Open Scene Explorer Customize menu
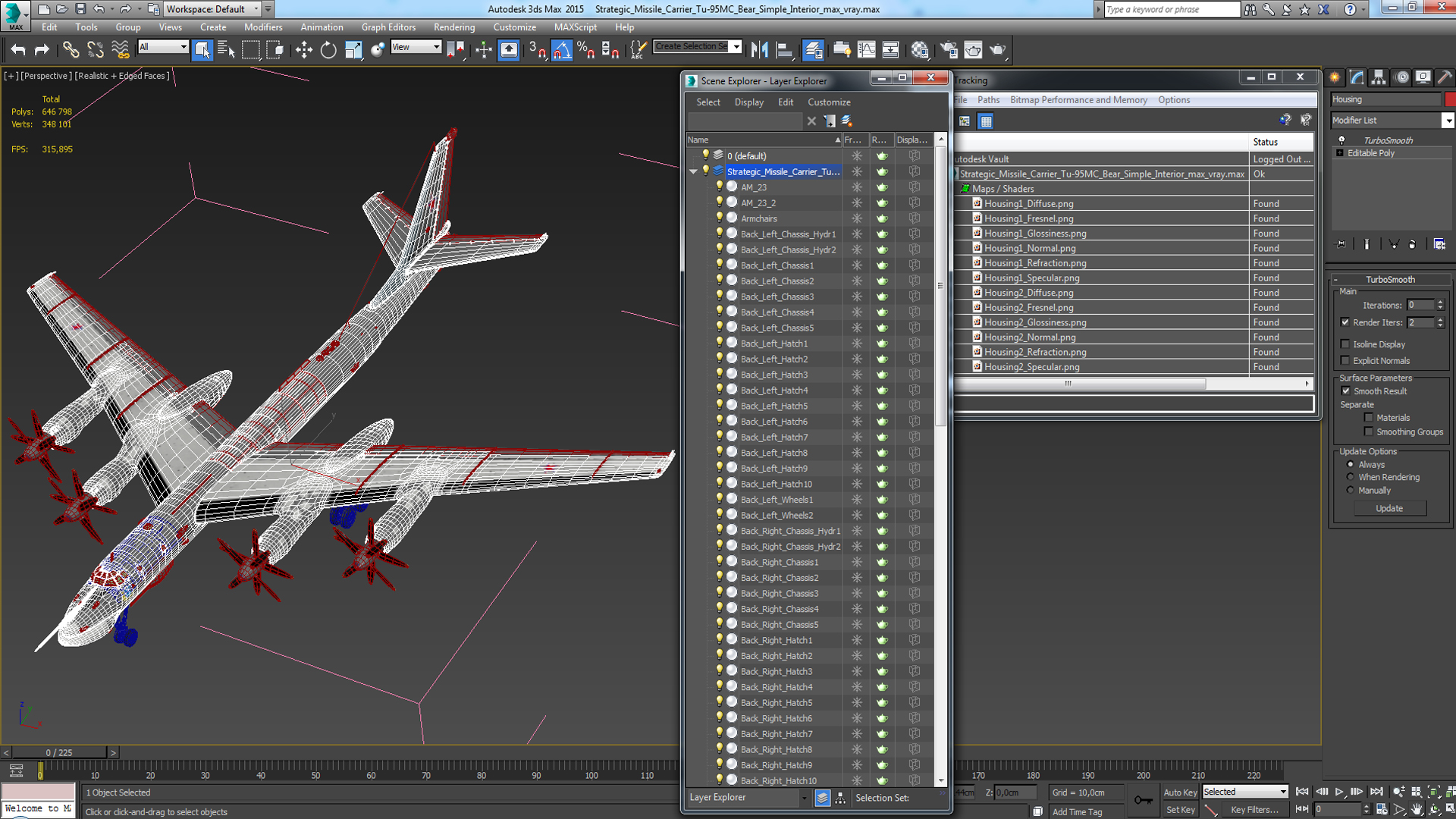 tap(829, 102)
